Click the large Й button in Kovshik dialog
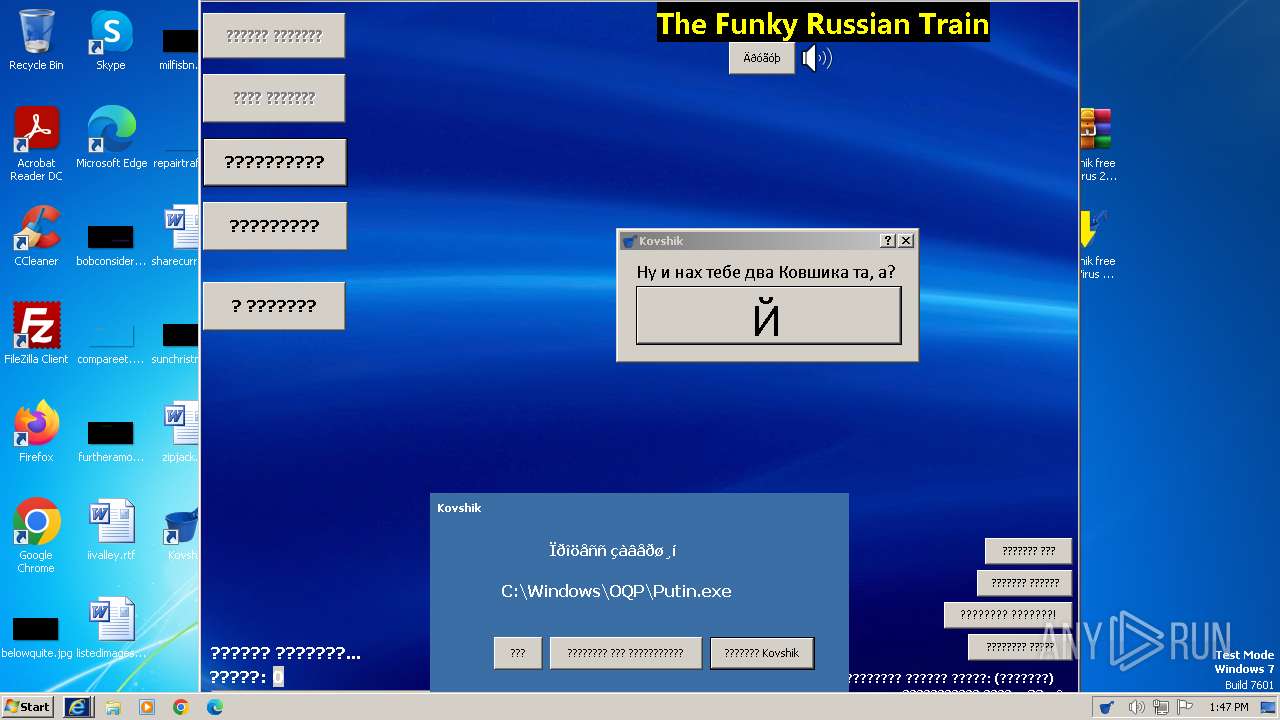The width and height of the screenshot is (1280, 720). 768,315
